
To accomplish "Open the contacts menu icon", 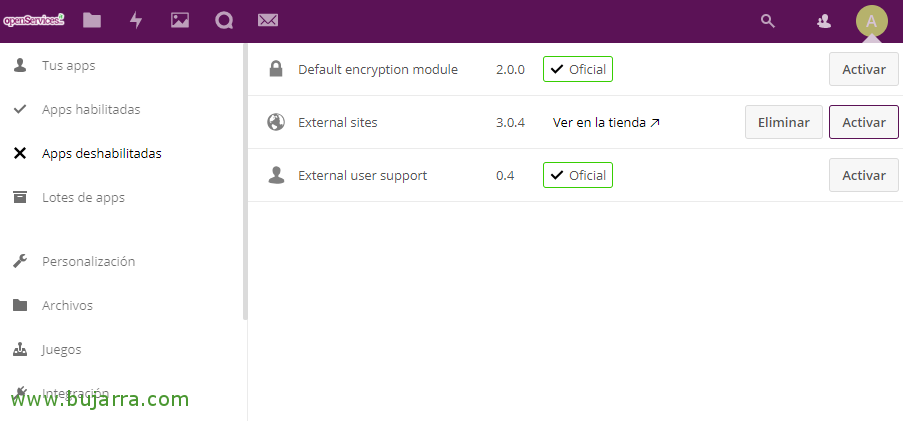I will point(824,21).
